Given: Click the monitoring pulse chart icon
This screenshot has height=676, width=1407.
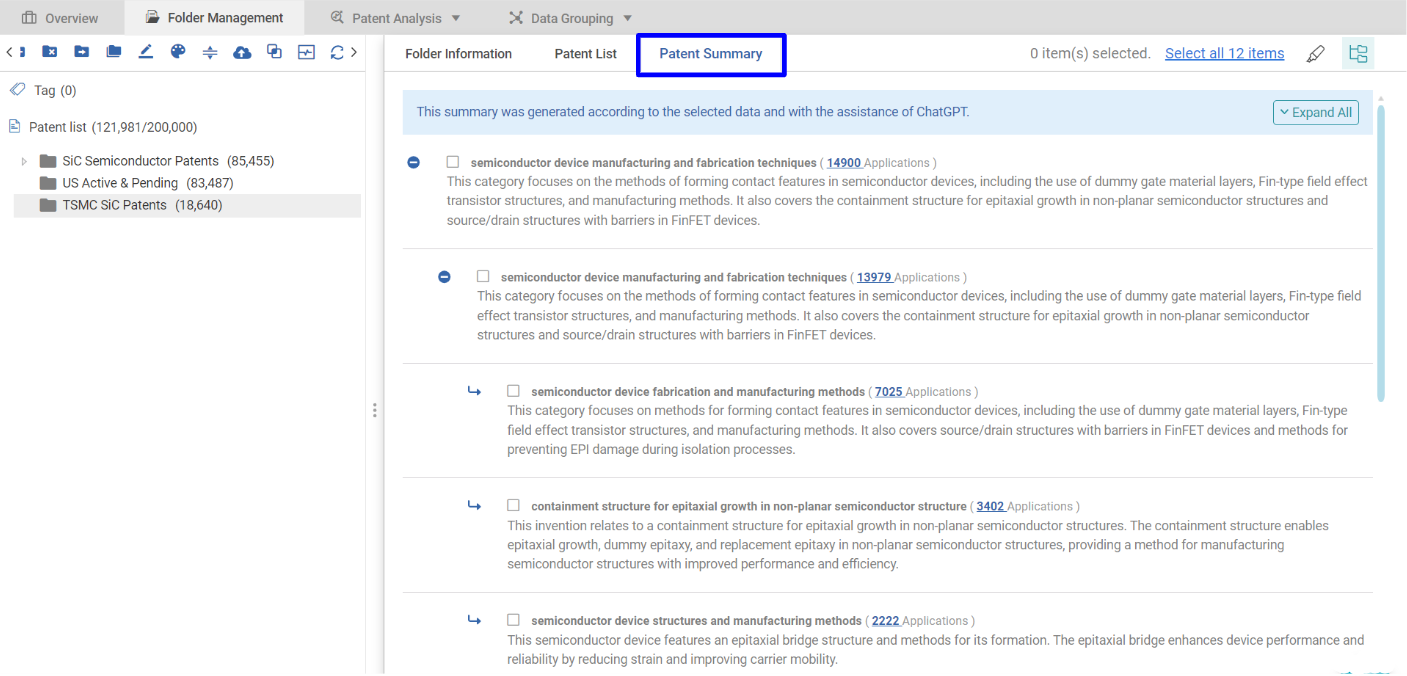Looking at the screenshot, I should click(x=306, y=52).
